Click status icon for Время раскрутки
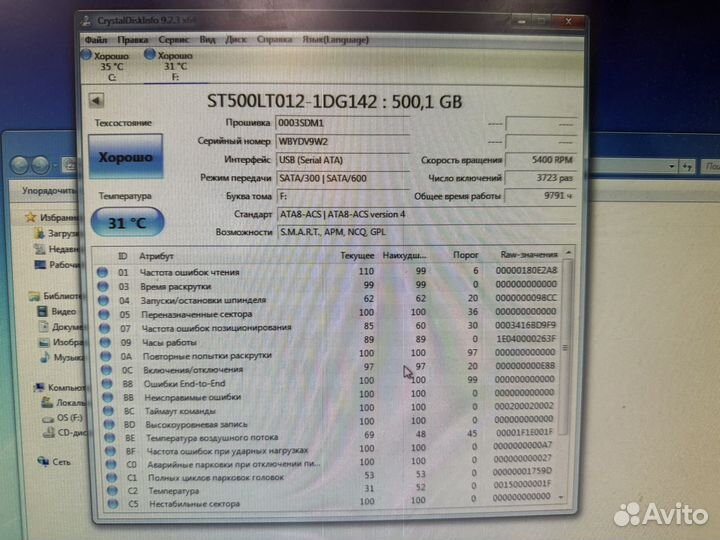 103,287
